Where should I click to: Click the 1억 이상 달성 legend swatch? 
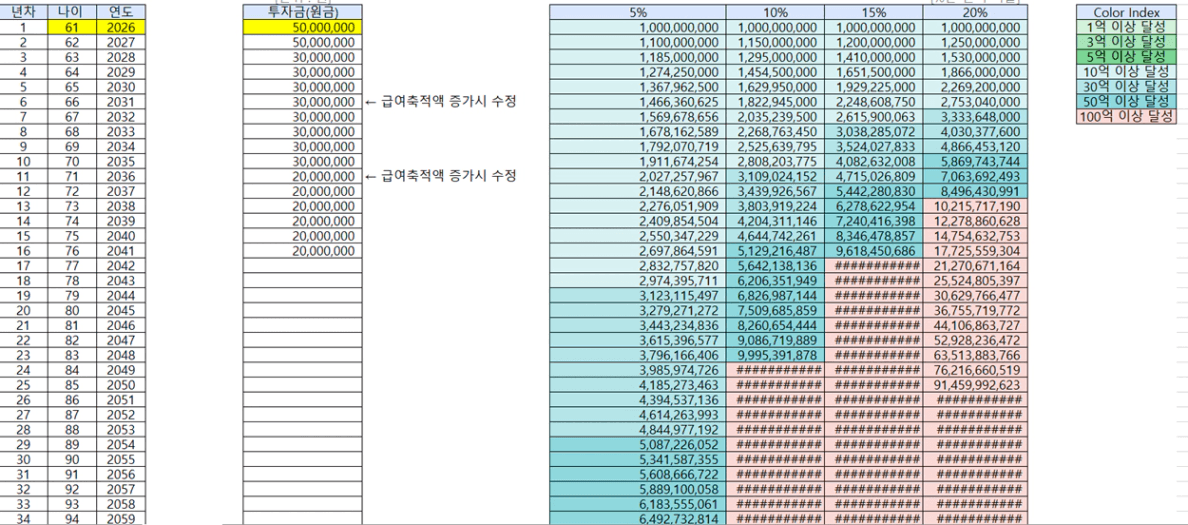pyautogui.click(x=1125, y=27)
